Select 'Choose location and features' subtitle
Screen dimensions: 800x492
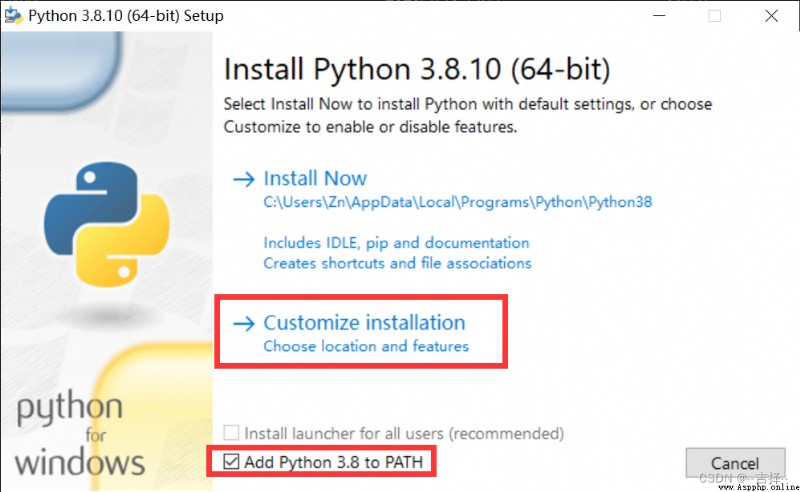[x=366, y=346]
